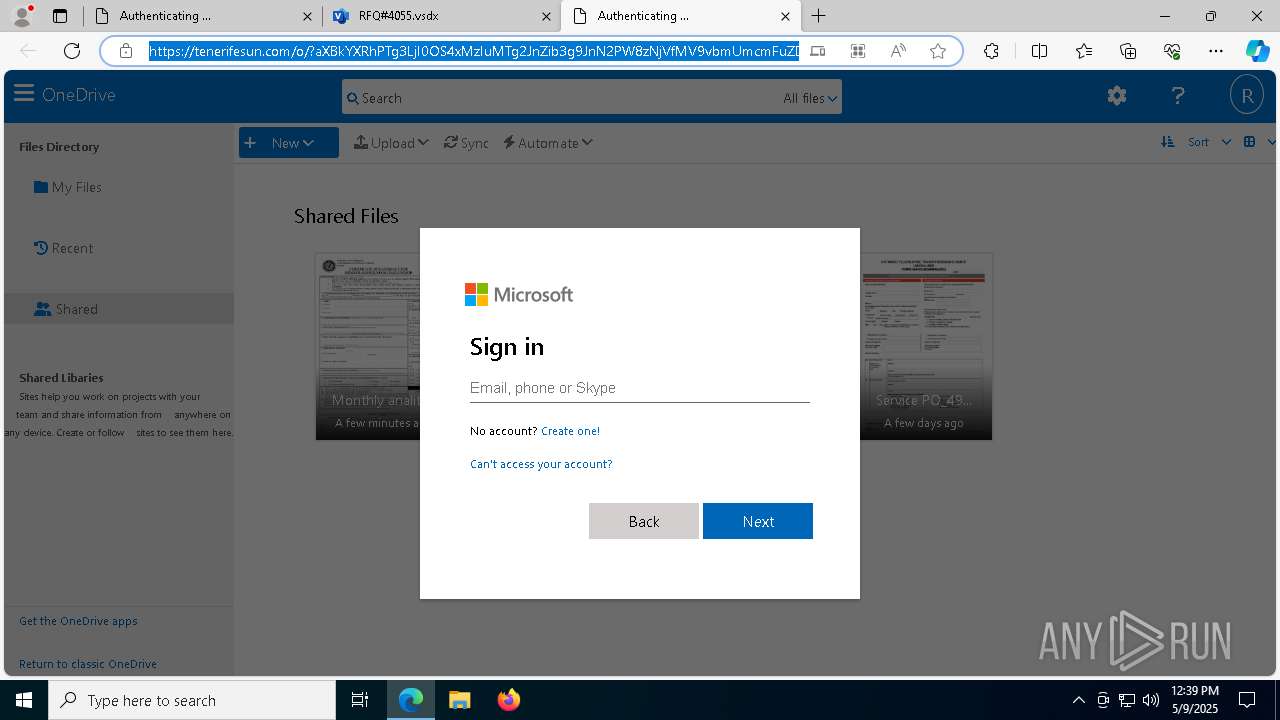Focus the Email, phone or Skype field

640,388
